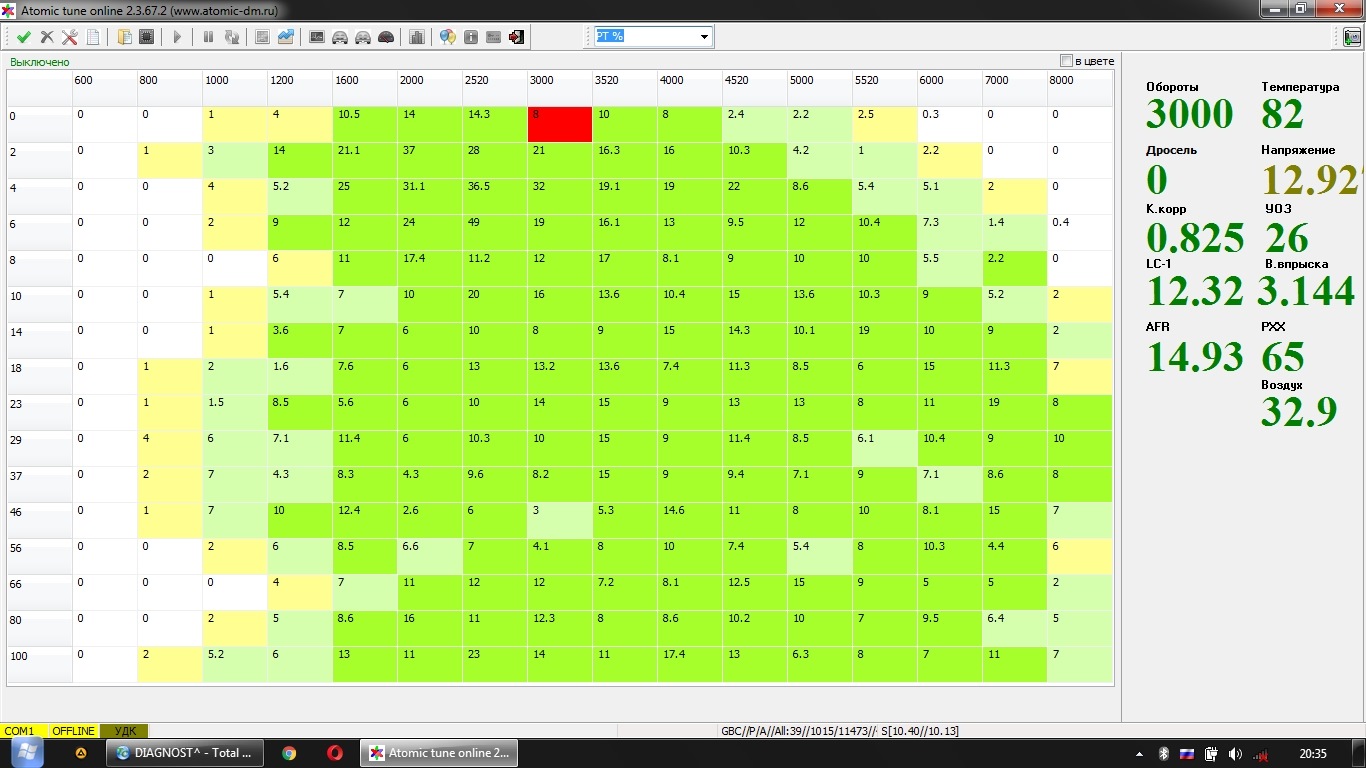The image size is (1366, 768).
Task: Click the Воздух reading 32.9
Action: coord(1299,411)
